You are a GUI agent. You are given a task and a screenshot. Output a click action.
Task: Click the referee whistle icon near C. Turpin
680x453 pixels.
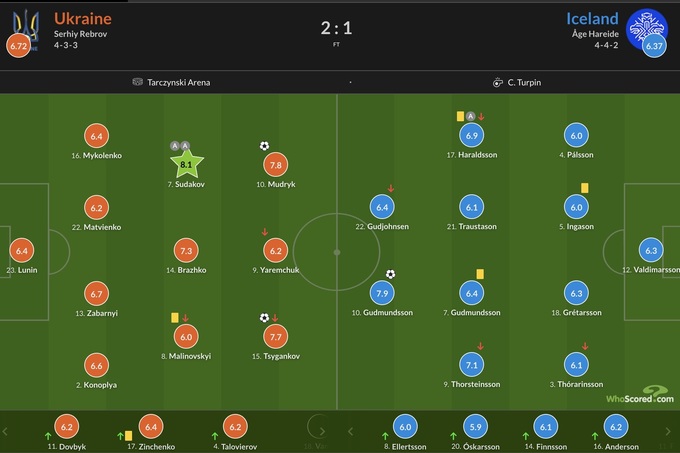pyautogui.click(x=497, y=82)
